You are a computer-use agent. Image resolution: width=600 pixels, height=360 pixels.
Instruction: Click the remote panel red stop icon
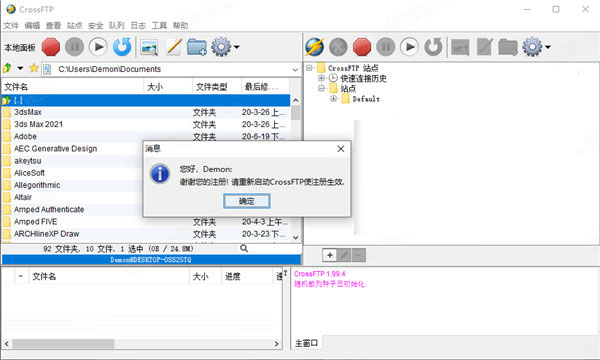362,47
